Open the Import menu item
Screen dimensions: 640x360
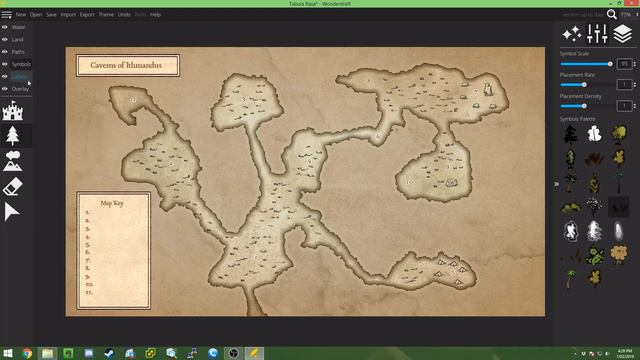pos(68,15)
